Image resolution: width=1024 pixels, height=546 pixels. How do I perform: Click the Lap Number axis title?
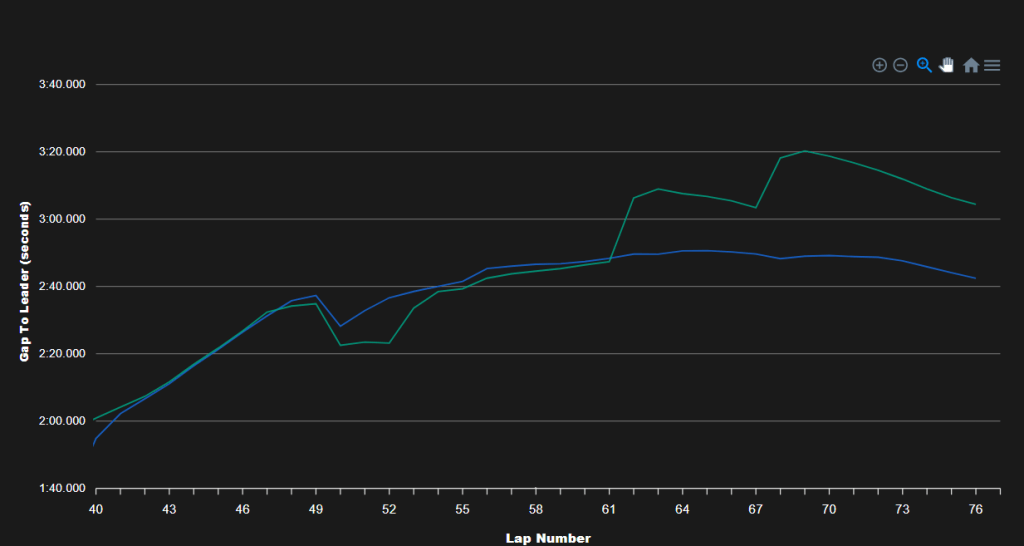pyautogui.click(x=548, y=539)
